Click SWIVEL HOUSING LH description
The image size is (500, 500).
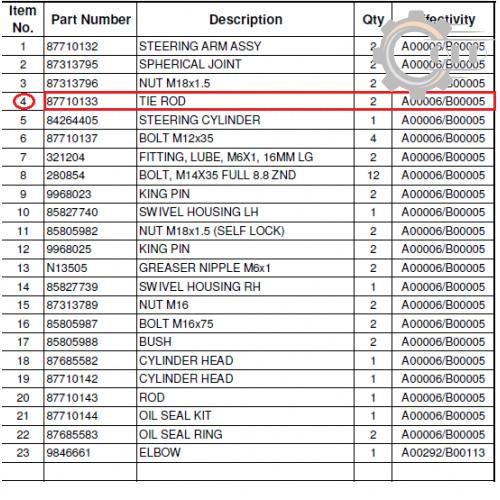pos(199,212)
